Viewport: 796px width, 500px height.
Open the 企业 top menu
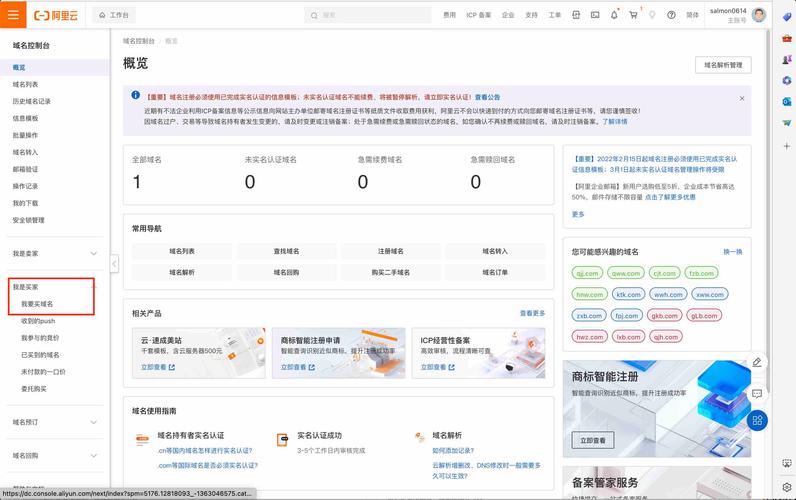508,15
